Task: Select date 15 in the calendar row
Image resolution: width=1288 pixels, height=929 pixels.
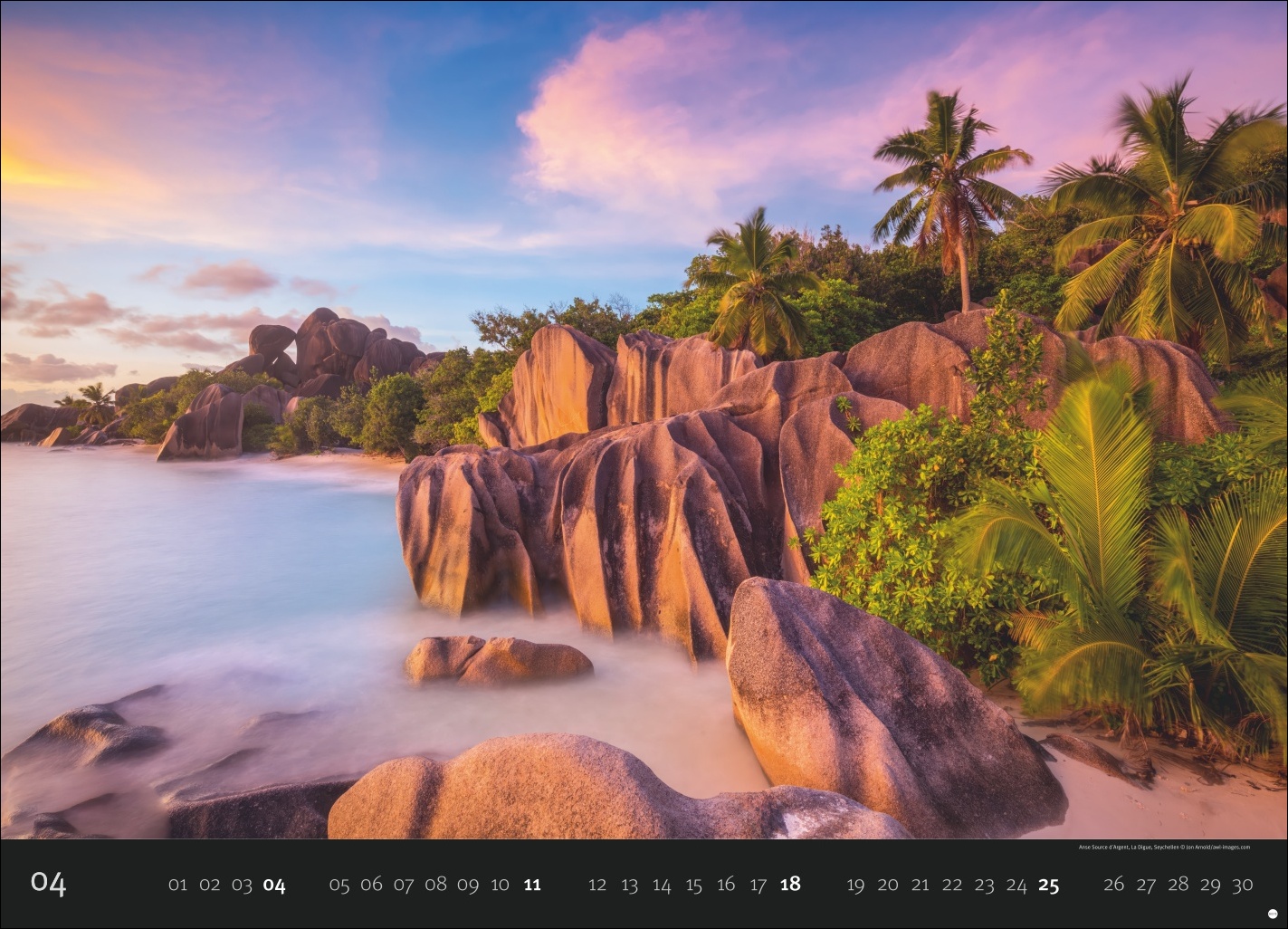Action: (693, 885)
